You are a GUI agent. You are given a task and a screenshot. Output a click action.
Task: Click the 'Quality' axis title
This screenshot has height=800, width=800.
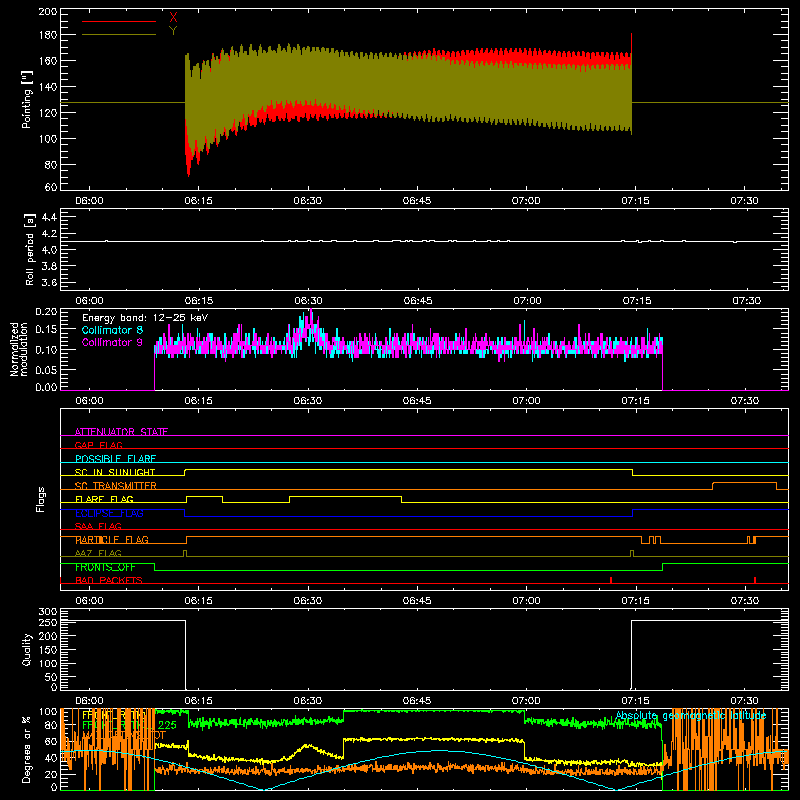click(x=27, y=649)
